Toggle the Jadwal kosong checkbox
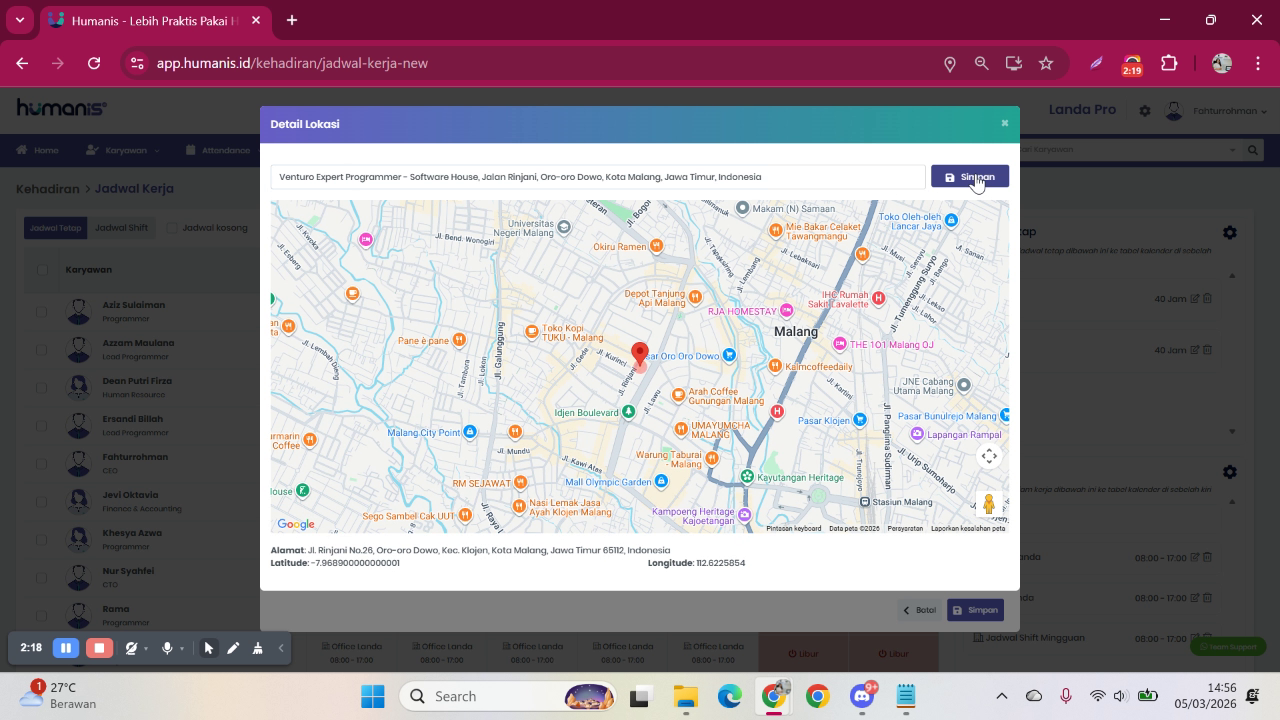This screenshot has height=720, width=1280. click(173, 228)
